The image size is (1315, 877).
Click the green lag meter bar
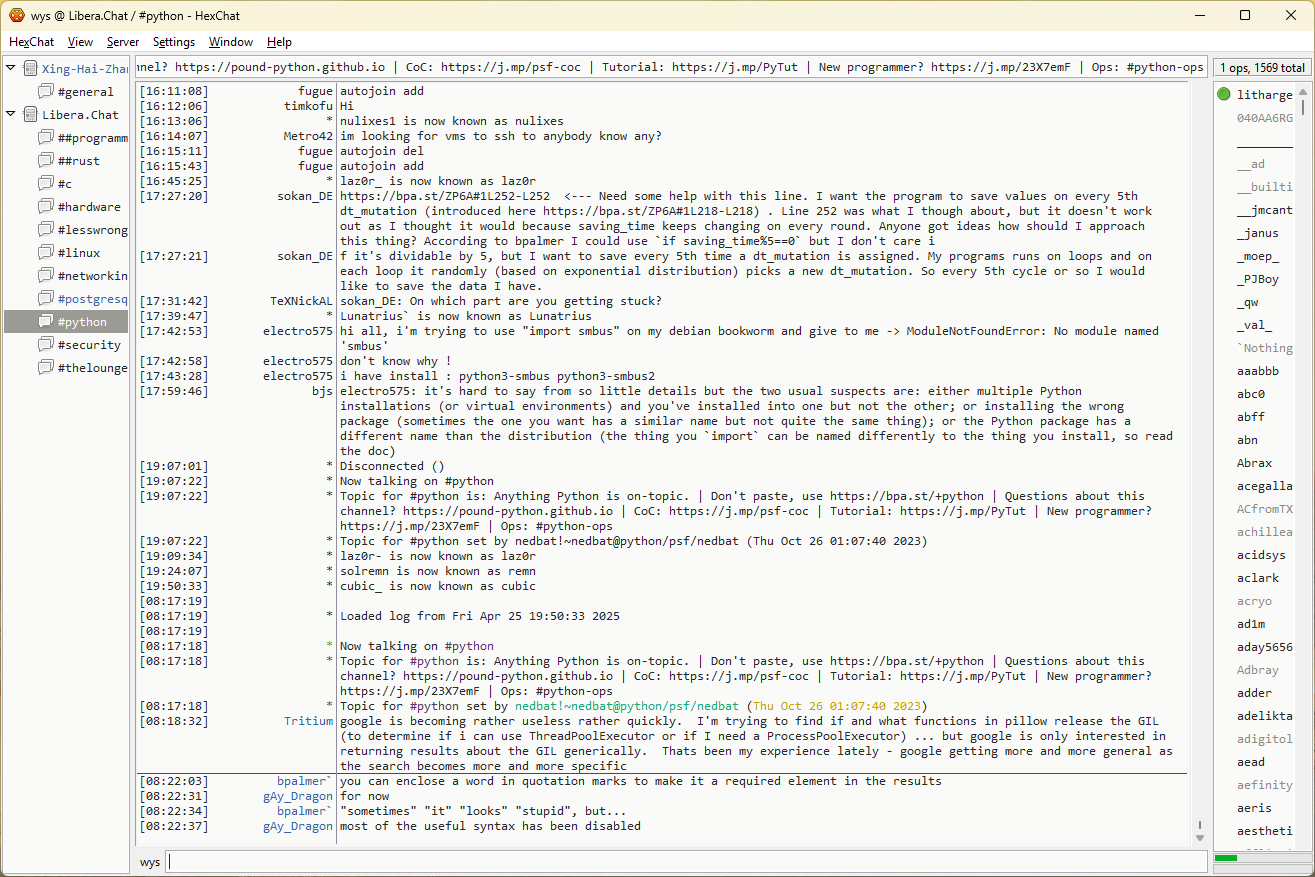pyautogui.click(x=1226, y=858)
